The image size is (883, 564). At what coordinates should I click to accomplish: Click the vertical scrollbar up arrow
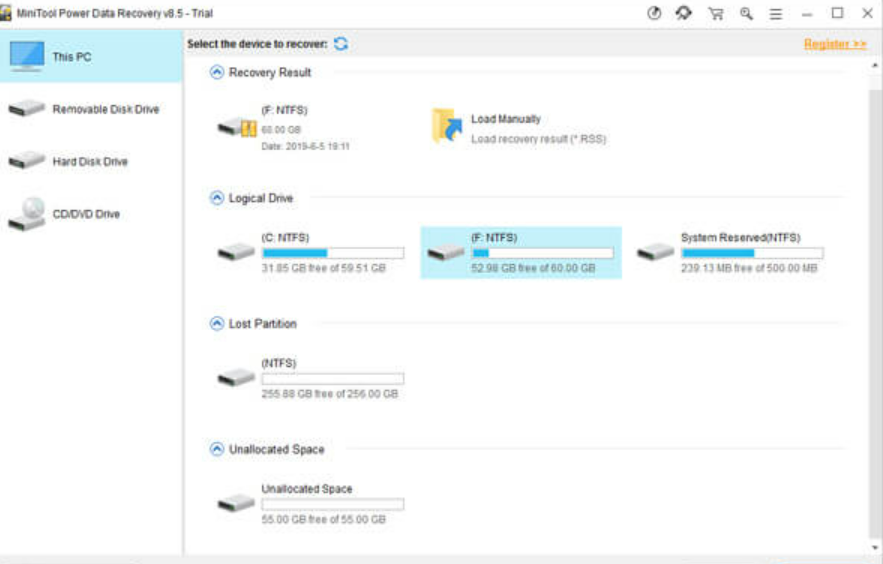(875, 65)
